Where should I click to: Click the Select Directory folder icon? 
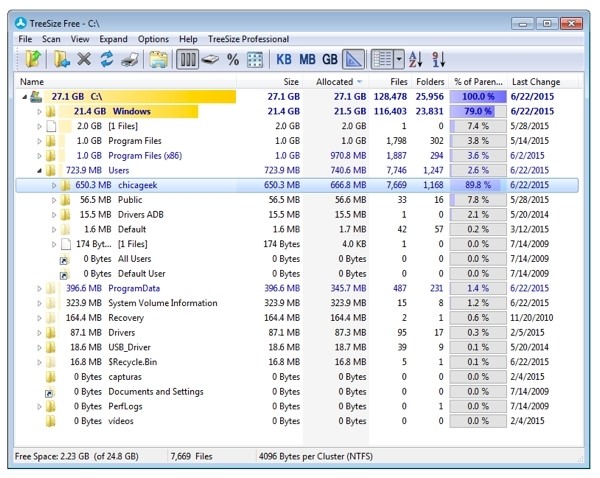(34, 59)
